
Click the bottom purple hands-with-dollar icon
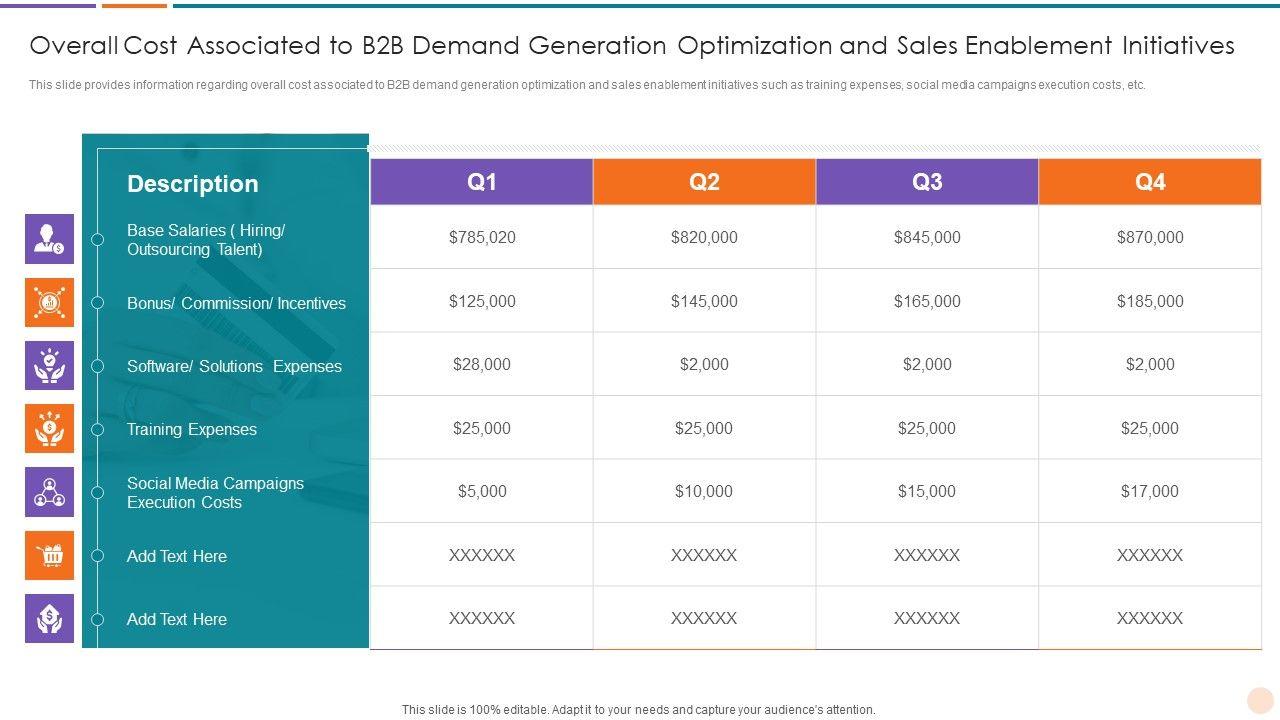pos(49,618)
